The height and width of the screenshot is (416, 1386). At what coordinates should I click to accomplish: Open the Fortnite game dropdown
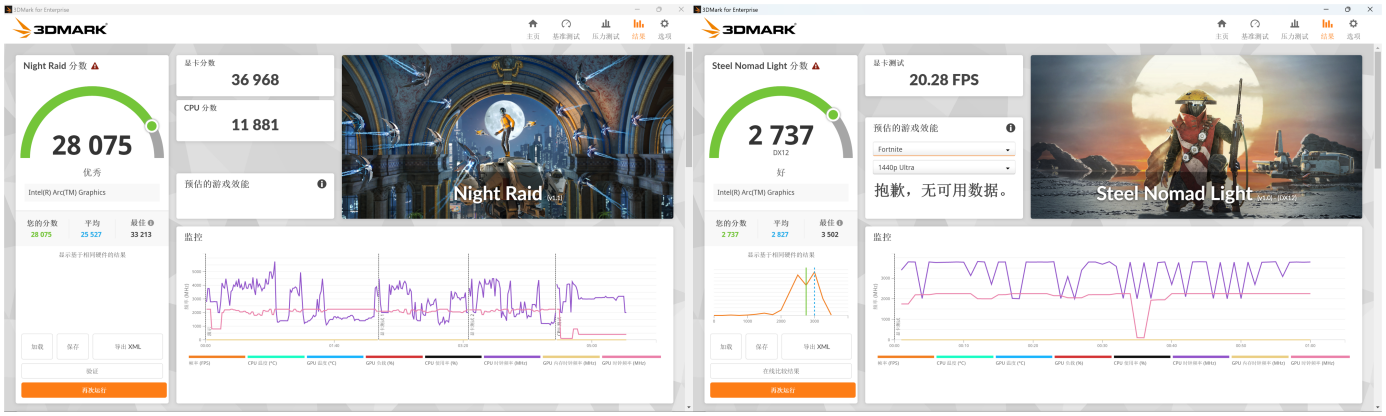pyautogui.click(x=944, y=150)
